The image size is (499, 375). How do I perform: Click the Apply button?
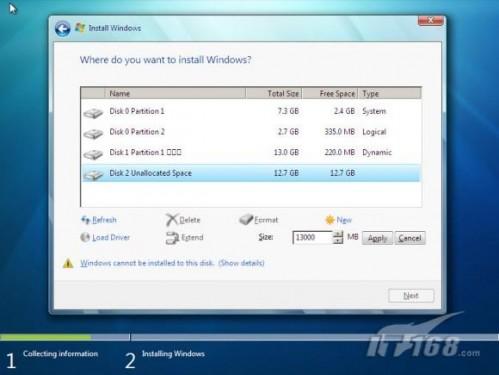[x=377, y=238]
